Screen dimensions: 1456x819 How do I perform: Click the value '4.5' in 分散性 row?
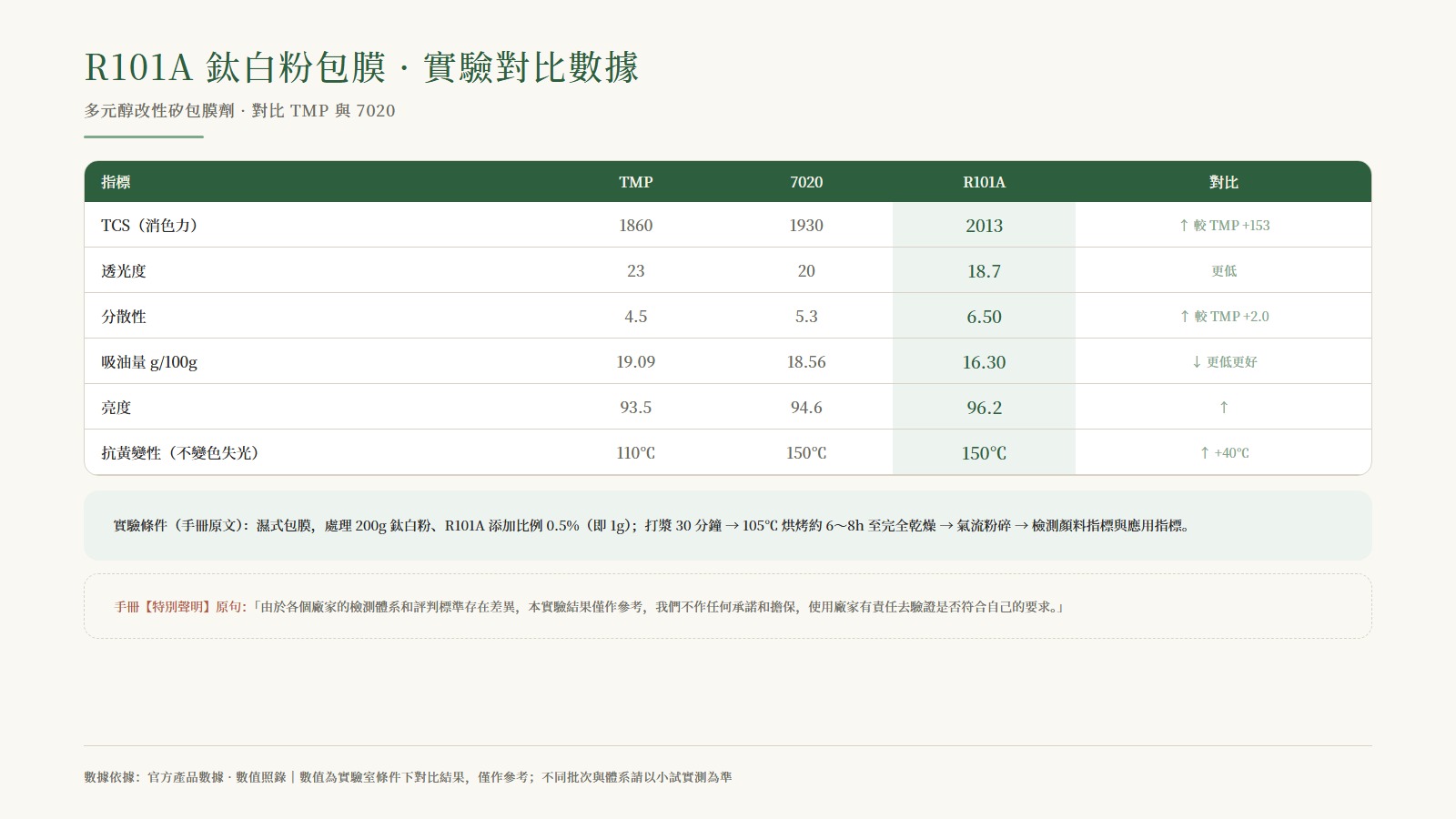click(635, 317)
